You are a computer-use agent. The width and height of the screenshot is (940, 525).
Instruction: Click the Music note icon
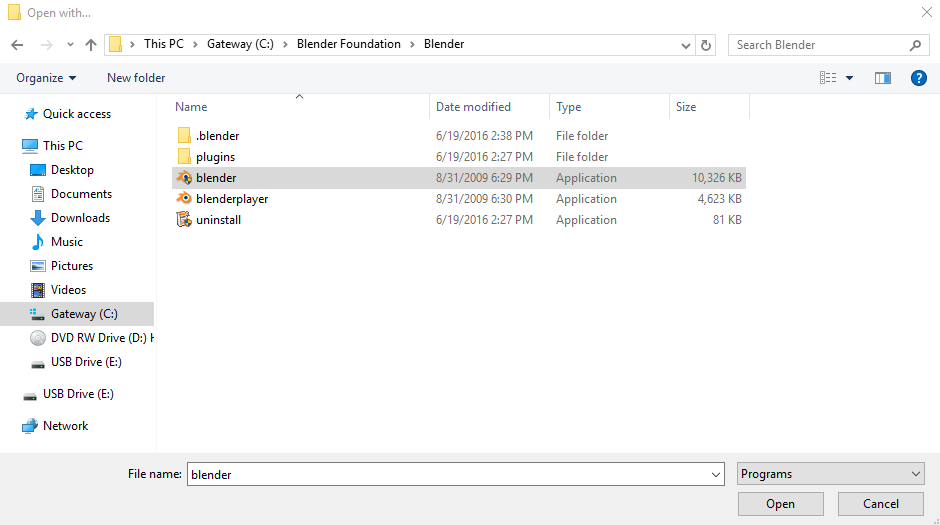click(x=38, y=242)
